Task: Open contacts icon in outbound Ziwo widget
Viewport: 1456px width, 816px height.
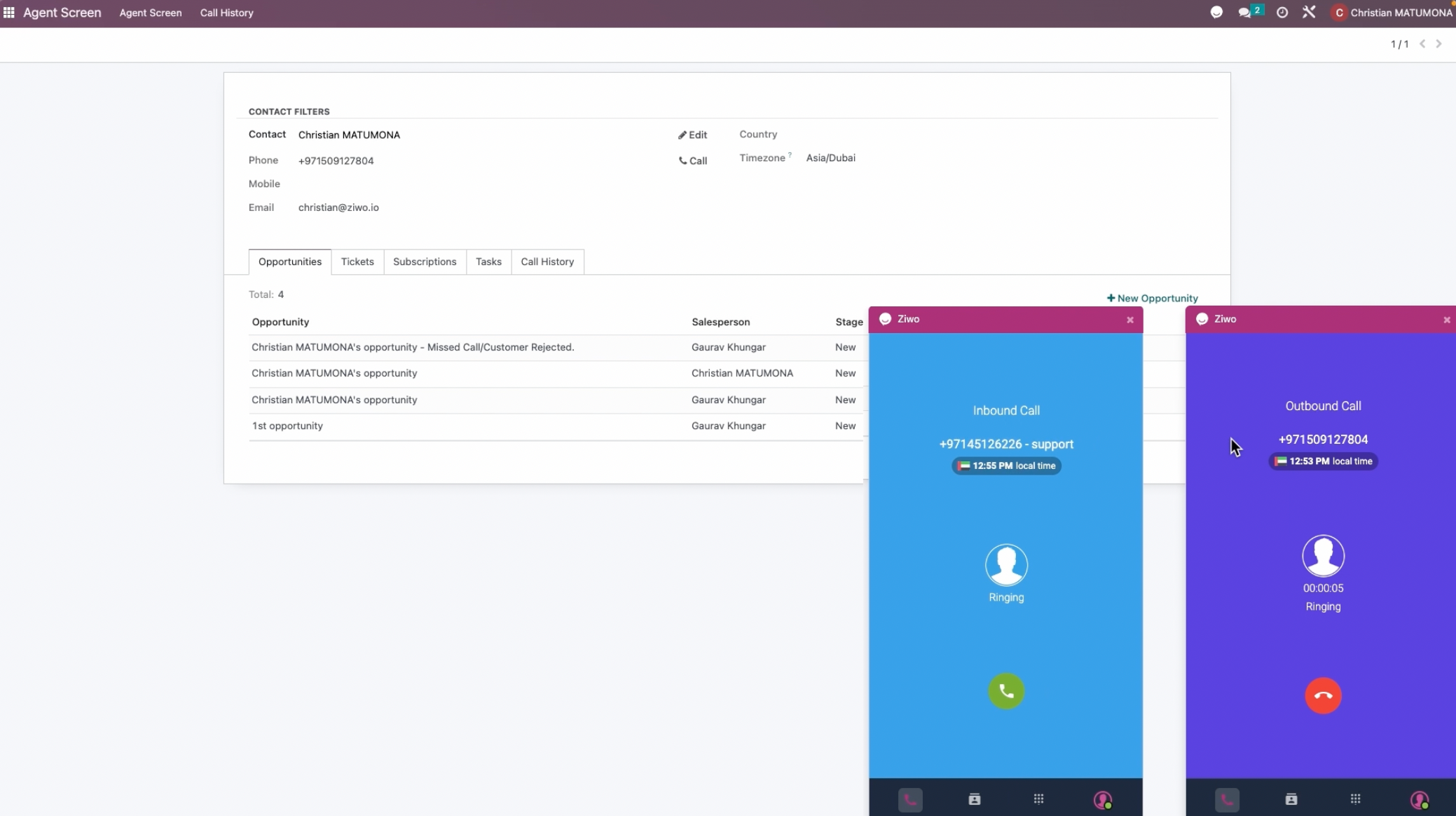Action: click(x=1291, y=799)
